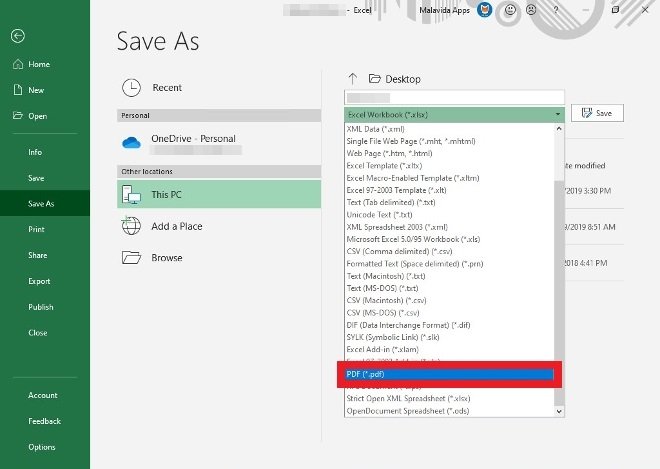
Task: Click the Desktop folder path
Action: pos(394,79)
